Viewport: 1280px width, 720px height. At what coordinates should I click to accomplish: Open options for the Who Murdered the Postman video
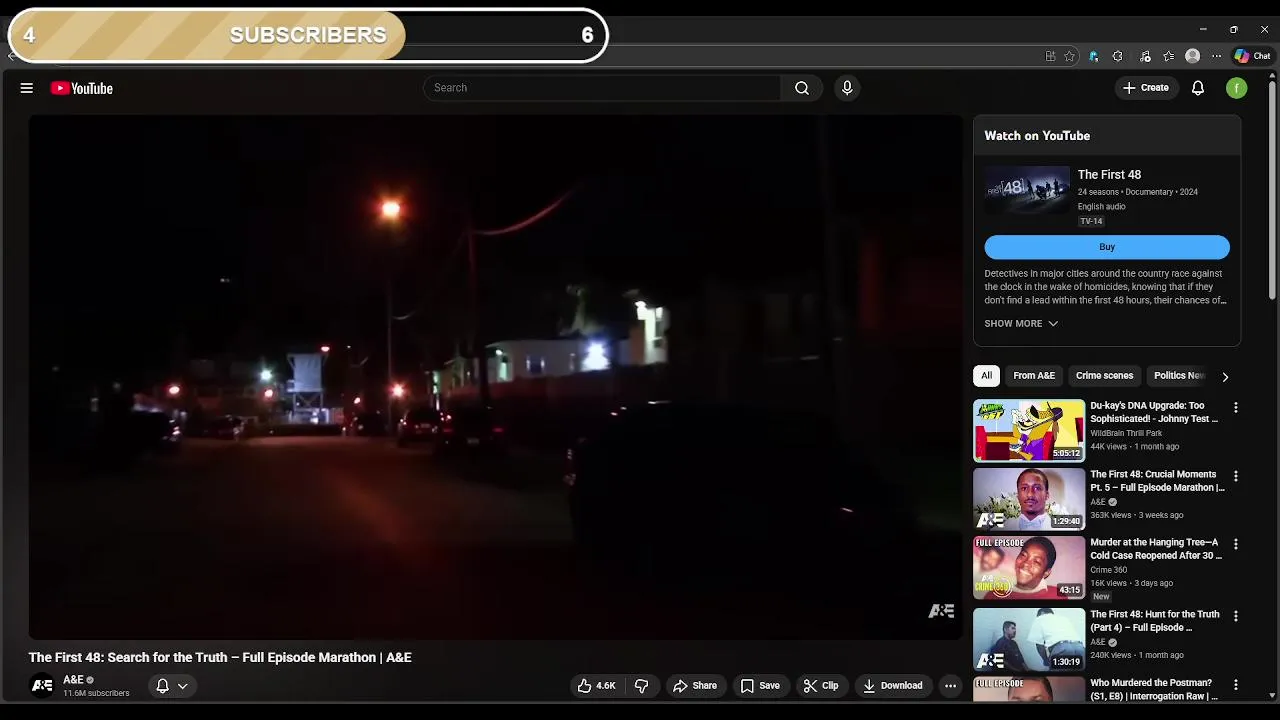tap(1236, 685)
